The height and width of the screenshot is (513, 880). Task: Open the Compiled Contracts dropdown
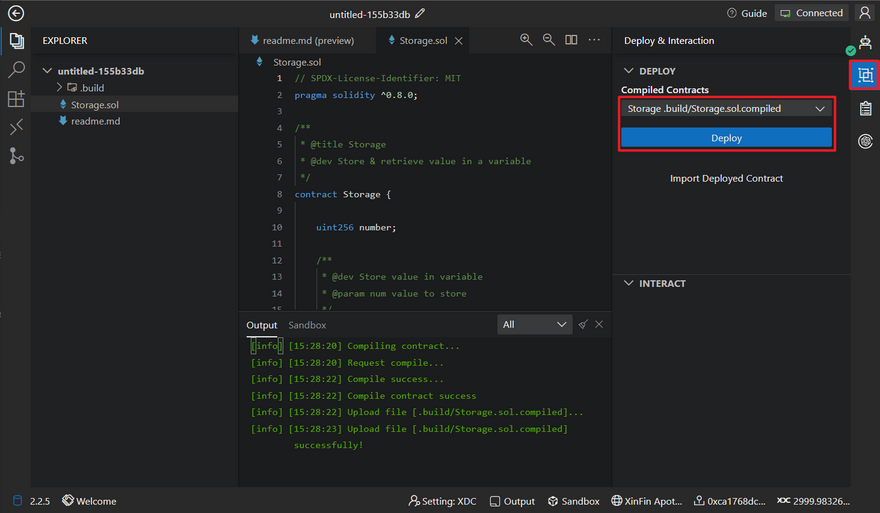click(x=726, y=108)
